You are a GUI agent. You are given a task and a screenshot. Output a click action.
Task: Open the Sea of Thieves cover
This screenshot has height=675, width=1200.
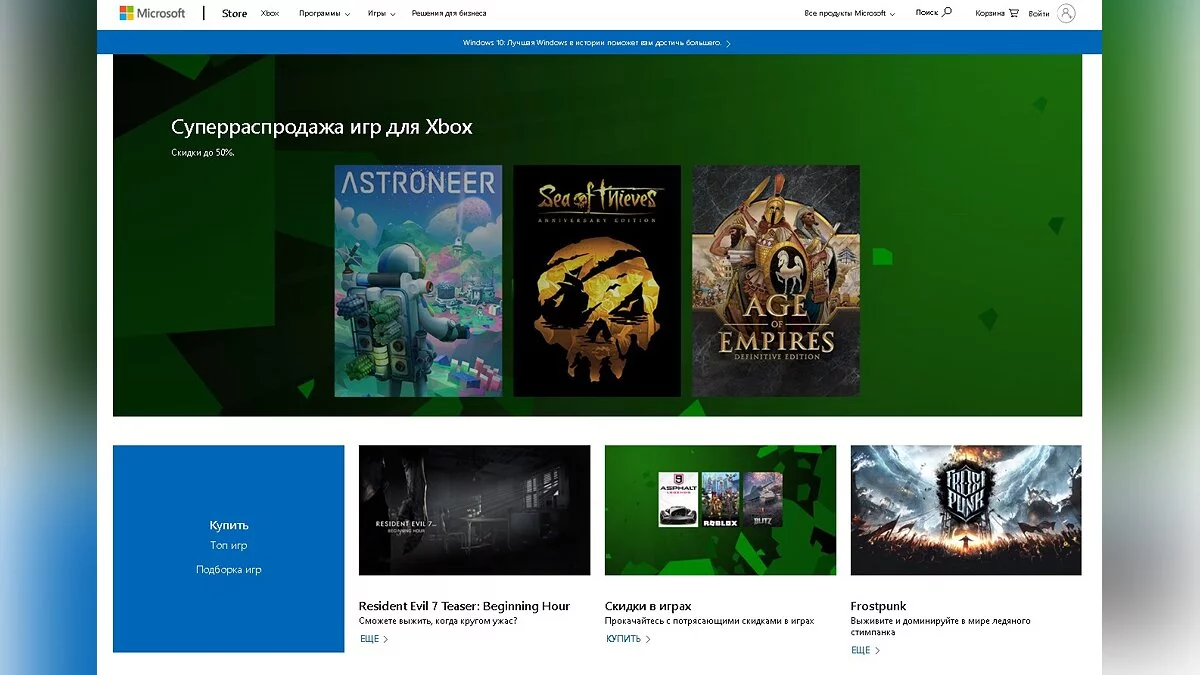[x=597, y=281]
